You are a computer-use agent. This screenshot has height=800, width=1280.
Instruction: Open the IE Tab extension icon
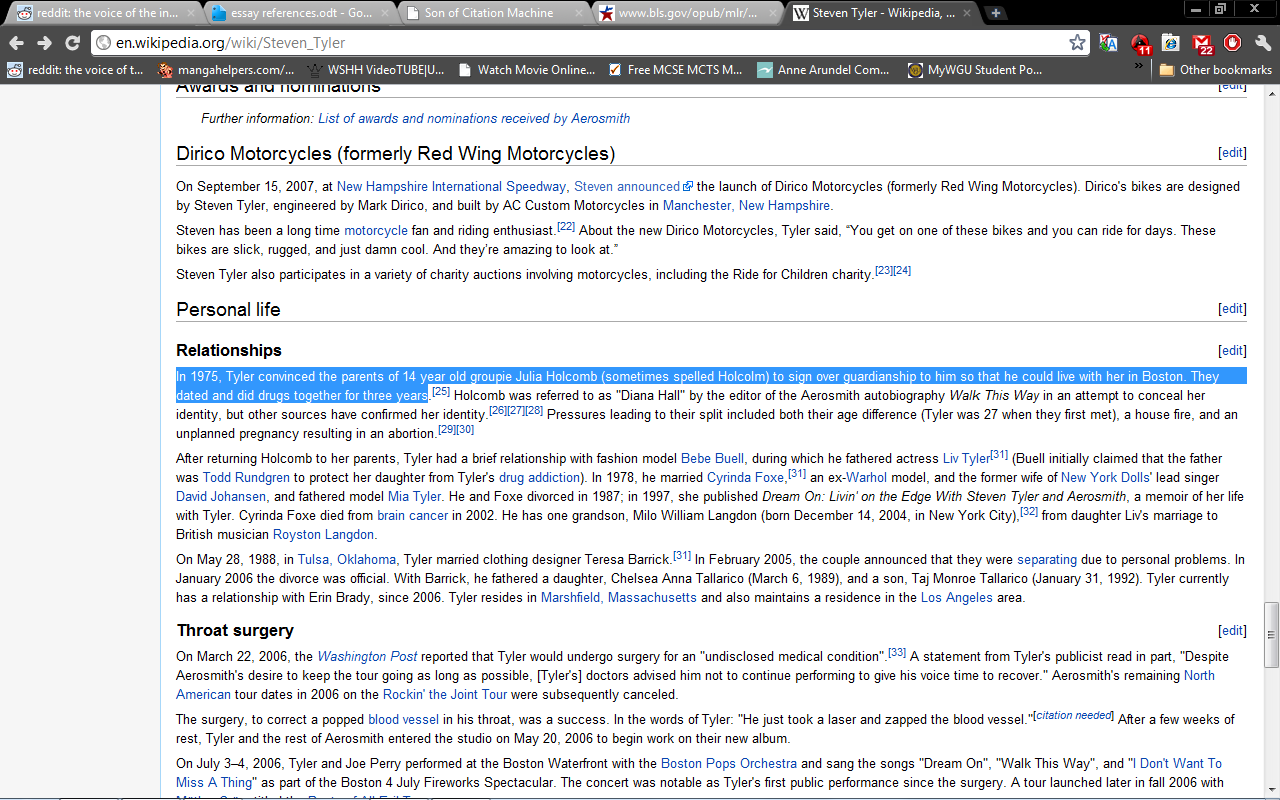click(1171, 43)
